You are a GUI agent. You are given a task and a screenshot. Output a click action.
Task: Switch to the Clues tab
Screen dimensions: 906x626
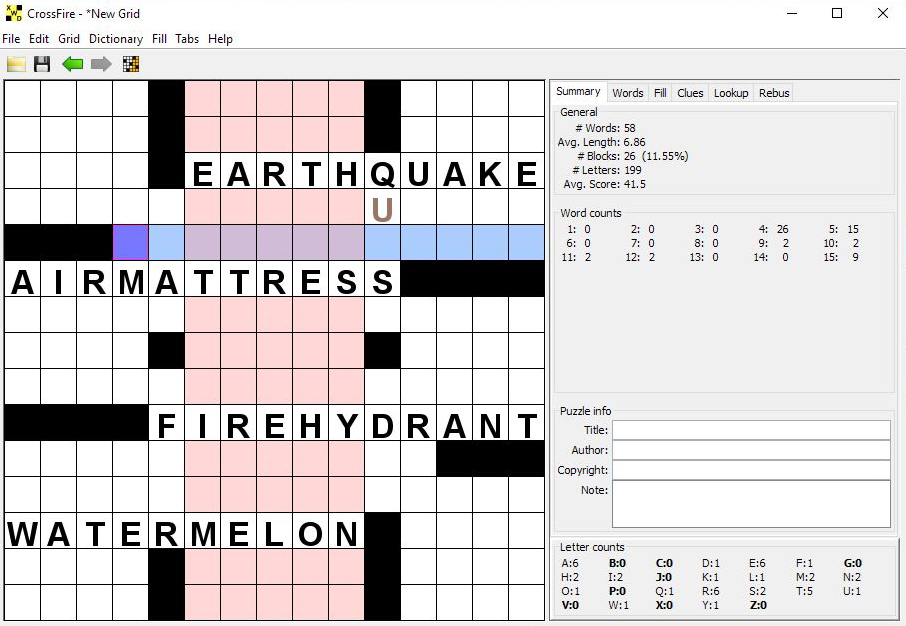click(x=690, y=93)
